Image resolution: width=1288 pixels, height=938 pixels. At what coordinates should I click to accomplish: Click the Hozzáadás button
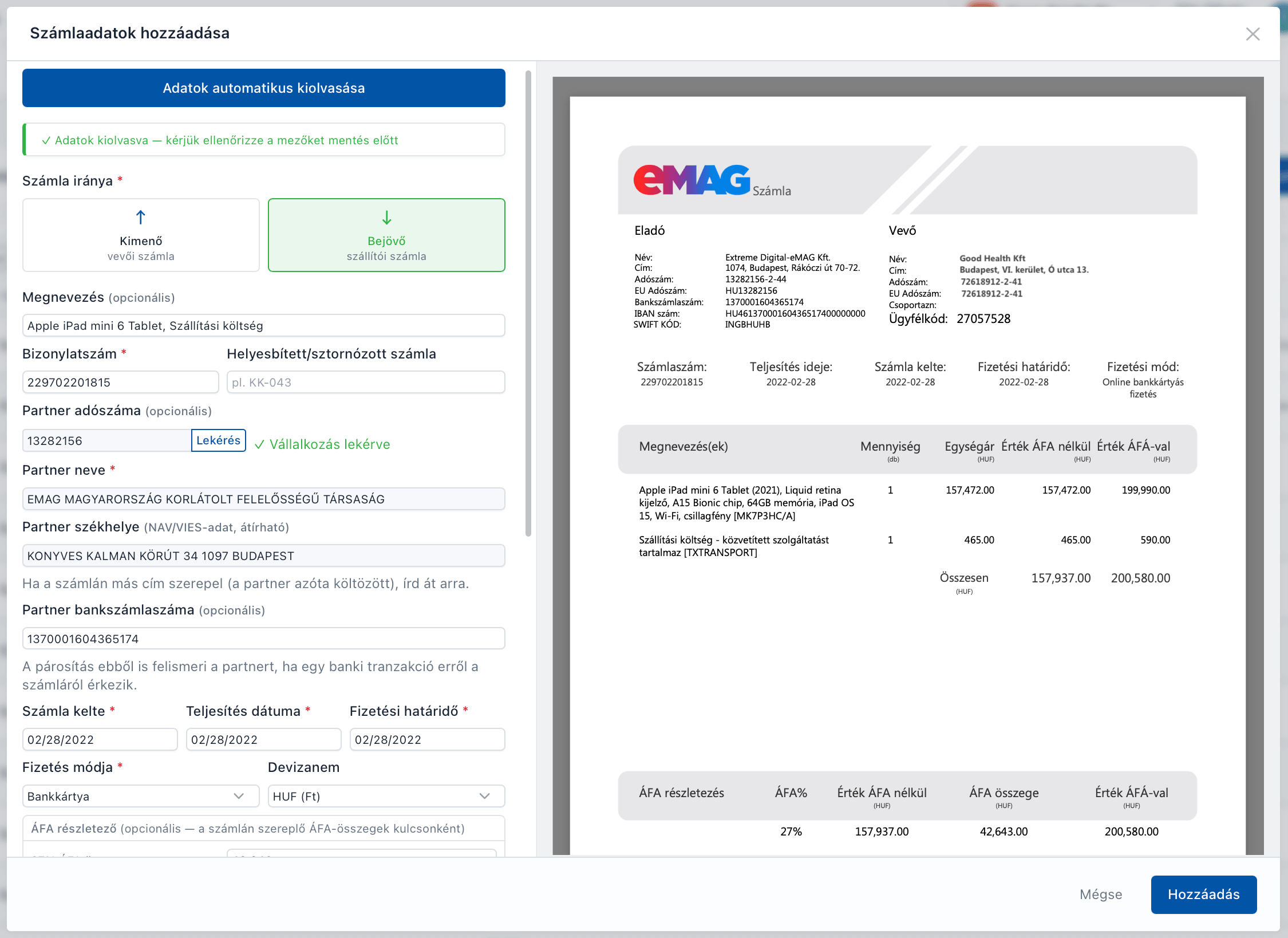(x=1204, y=894)
